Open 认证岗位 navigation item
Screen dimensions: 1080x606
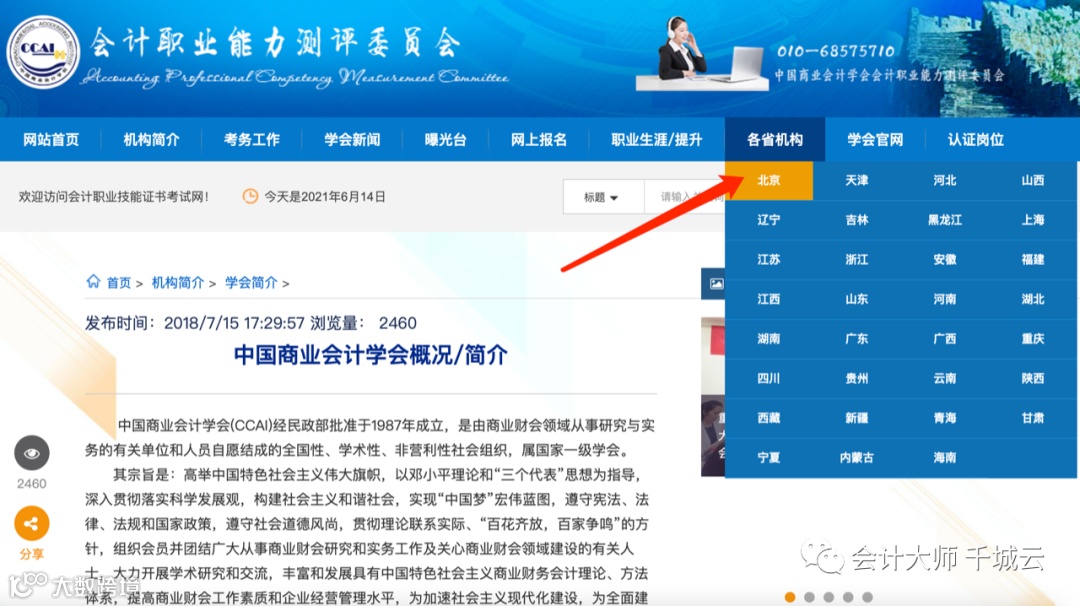point(975,140)
